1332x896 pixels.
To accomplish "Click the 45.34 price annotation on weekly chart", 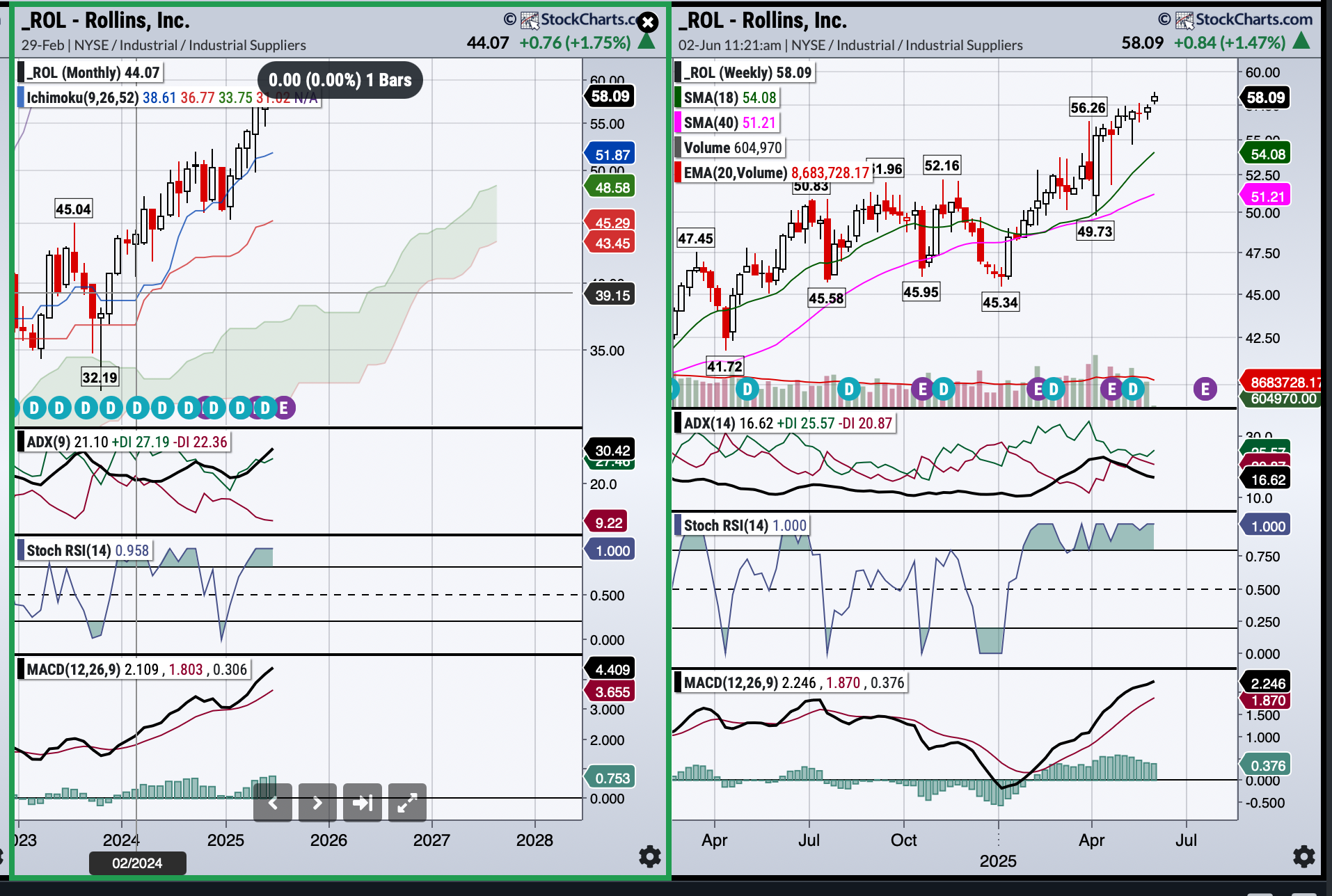I will point(1000,302).
